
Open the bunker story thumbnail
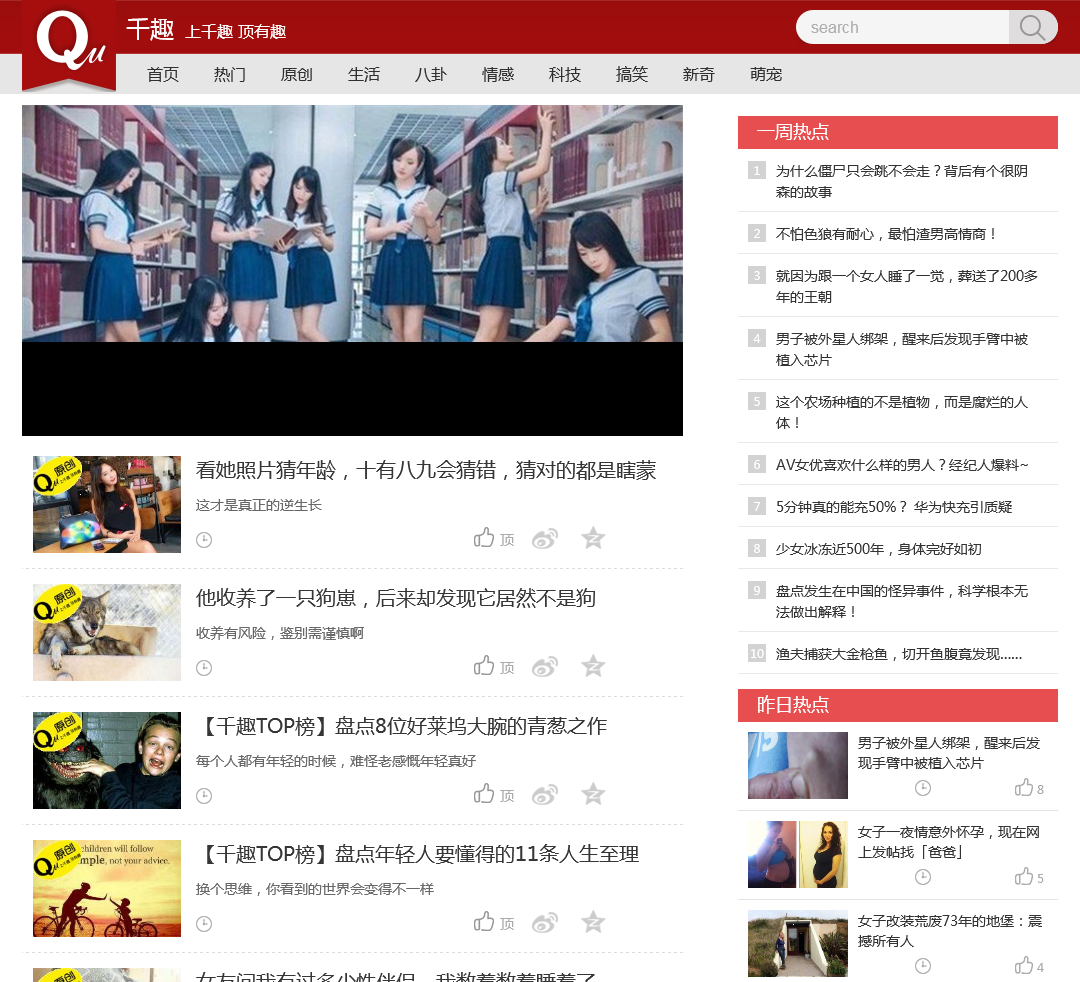[798, 943]
